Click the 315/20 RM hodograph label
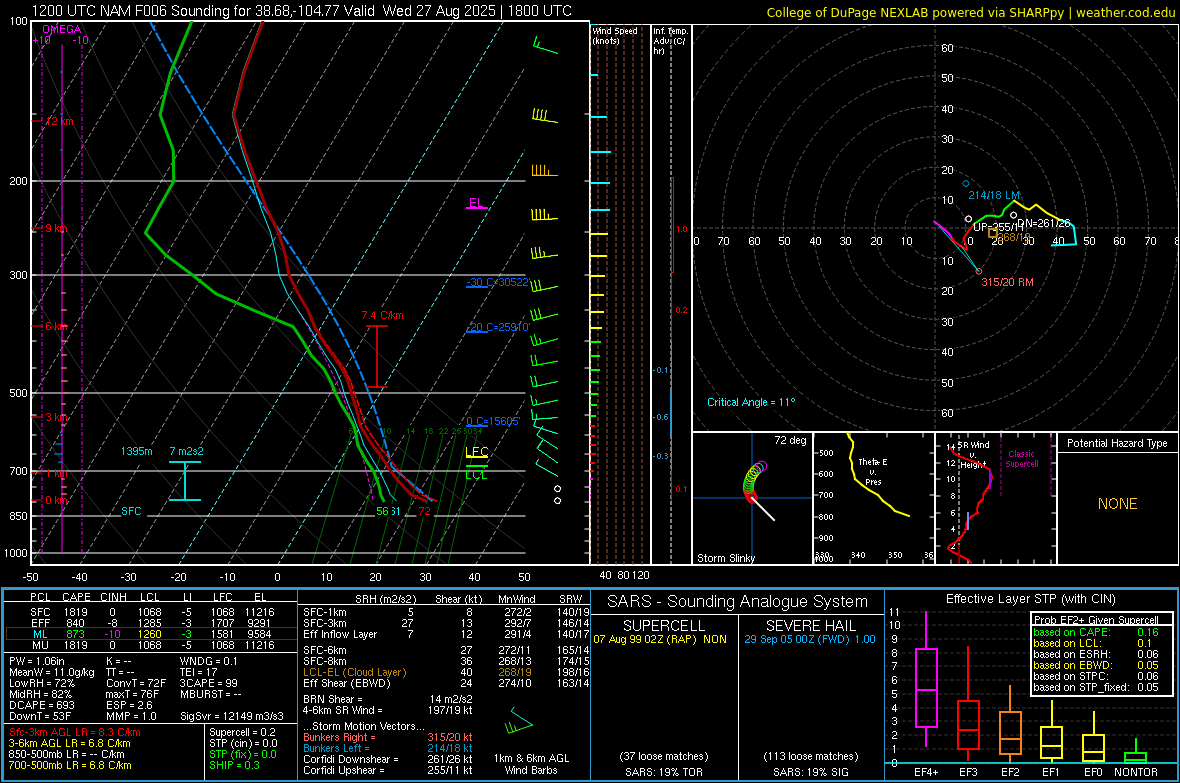Screen dimensions: 1180x783 1007,282
